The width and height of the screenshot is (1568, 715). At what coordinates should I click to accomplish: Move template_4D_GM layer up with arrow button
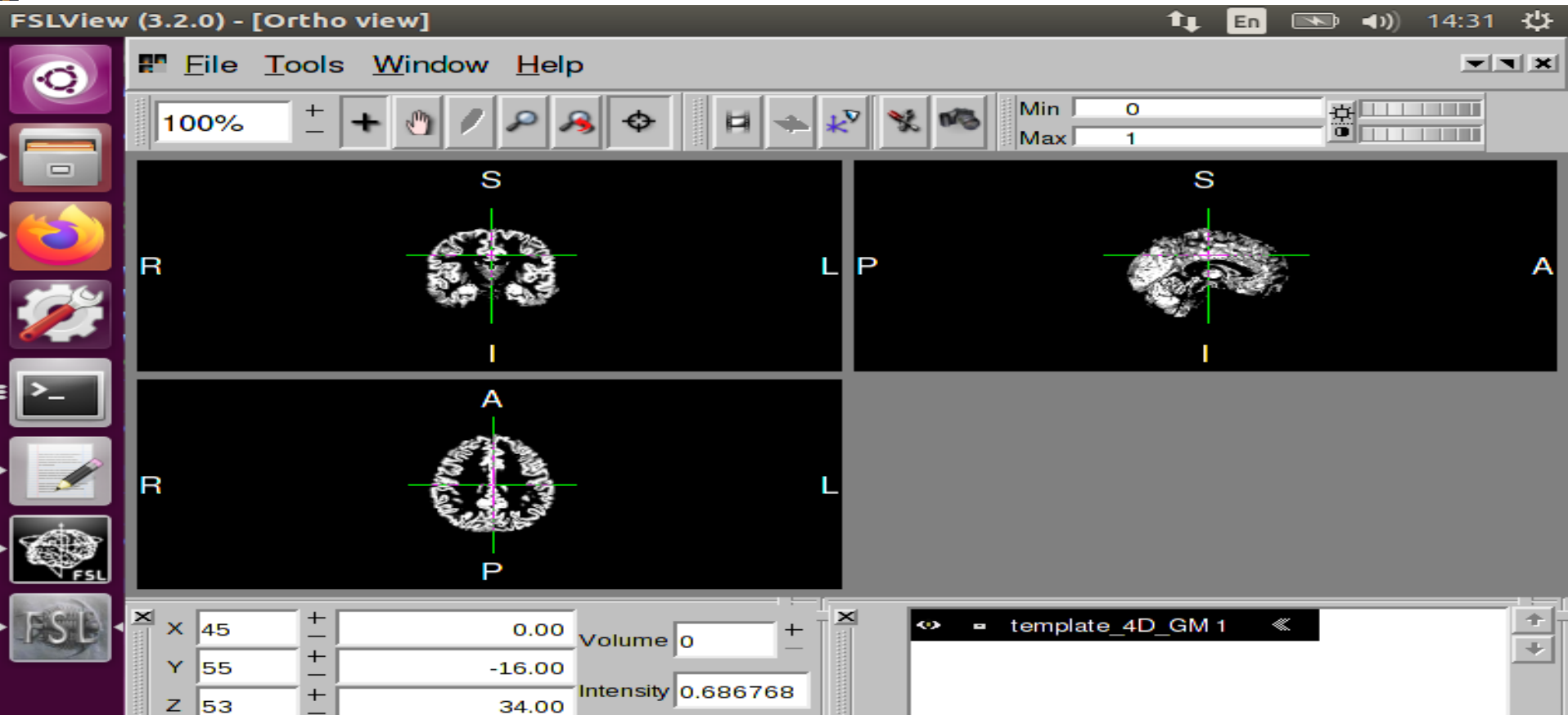pos(1534,620)
